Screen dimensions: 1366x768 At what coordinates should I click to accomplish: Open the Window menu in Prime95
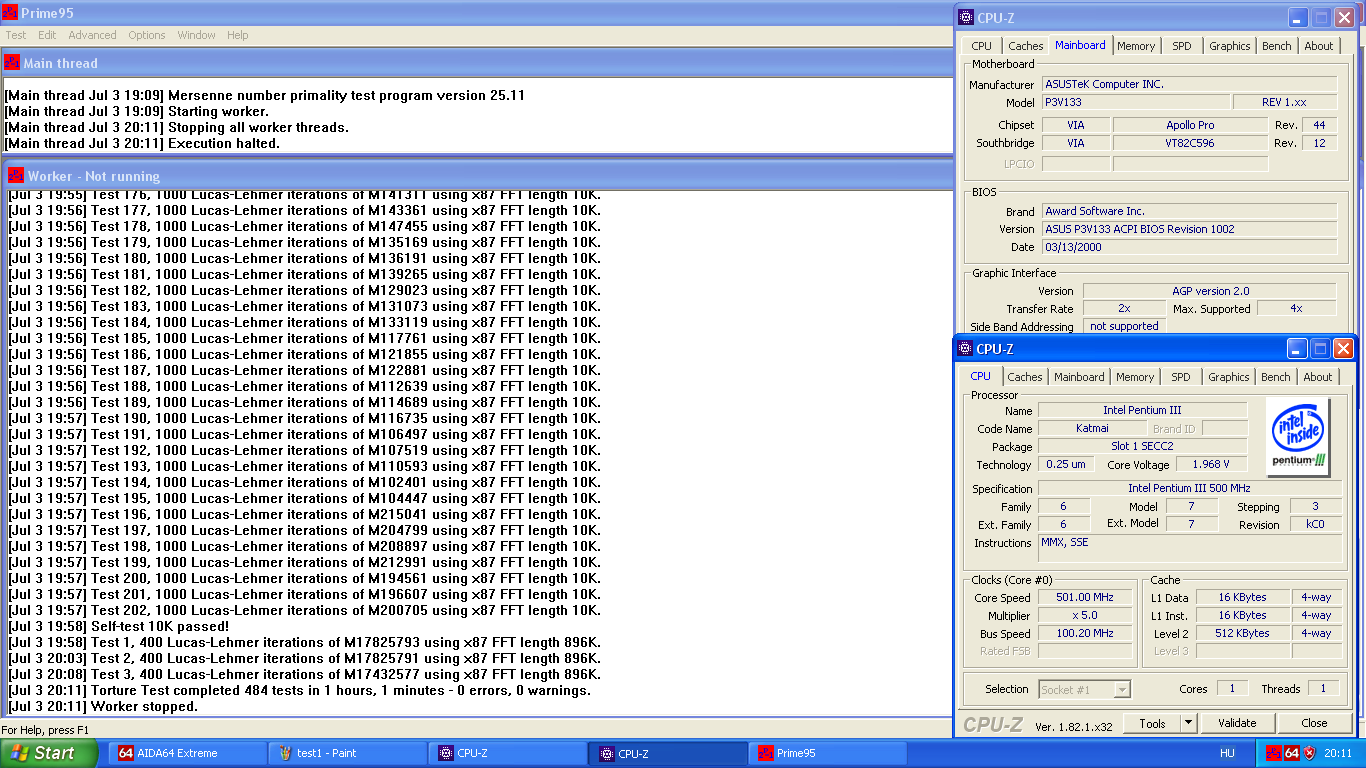click(x=197, y=35)
